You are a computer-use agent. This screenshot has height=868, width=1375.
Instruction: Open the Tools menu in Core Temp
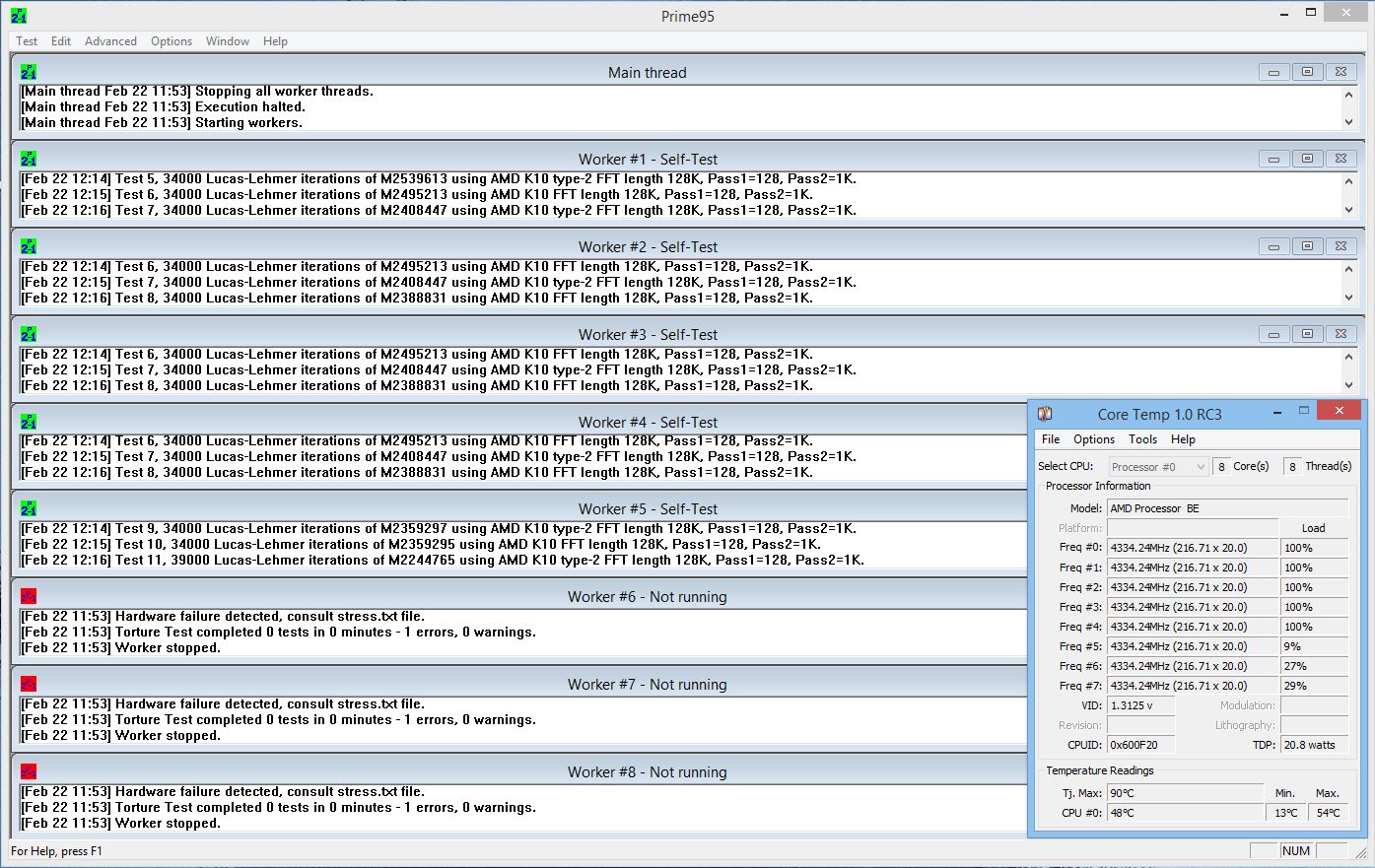point(1142,439)
